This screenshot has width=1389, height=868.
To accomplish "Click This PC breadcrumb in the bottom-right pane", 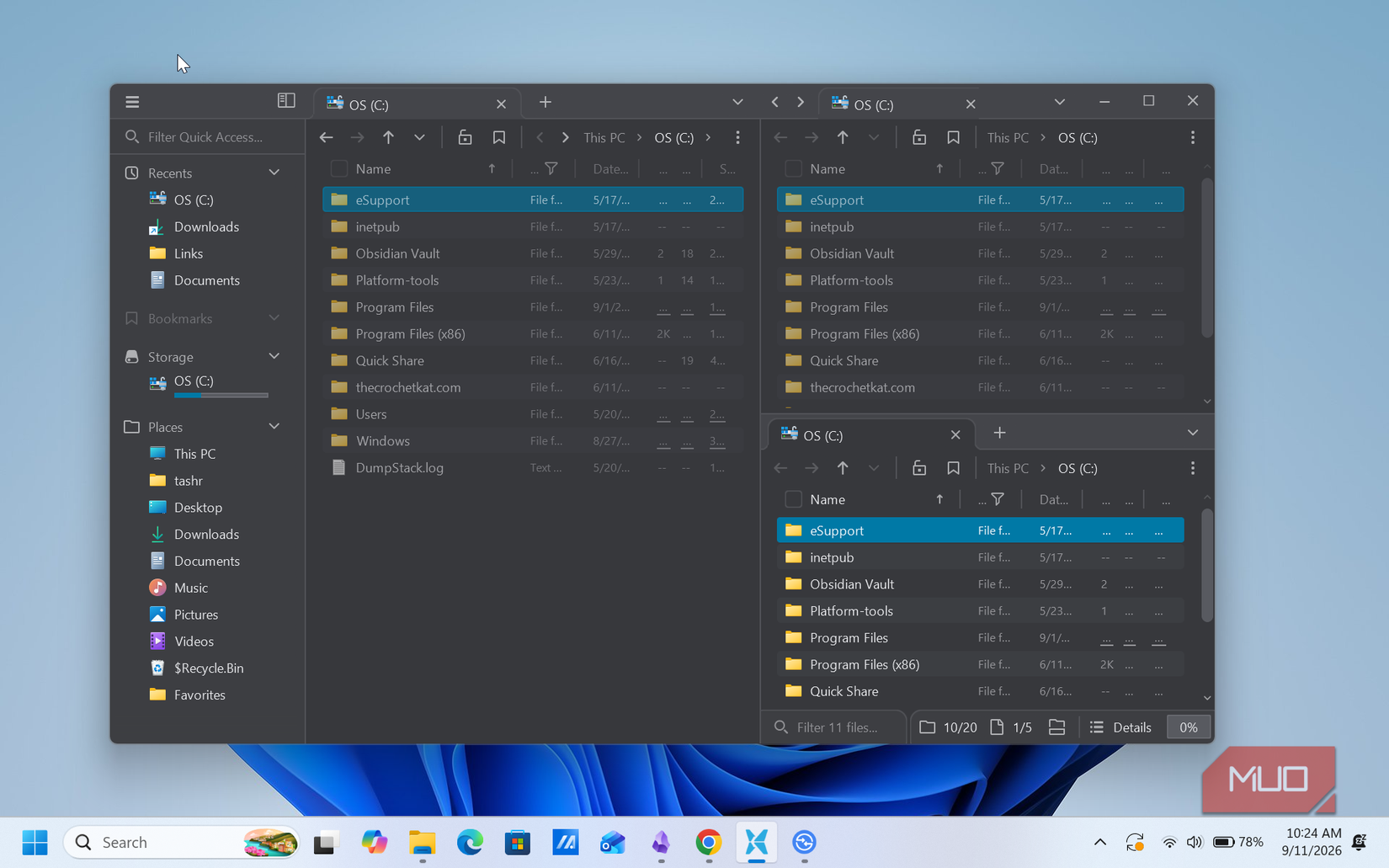I will click(1008, 468).
